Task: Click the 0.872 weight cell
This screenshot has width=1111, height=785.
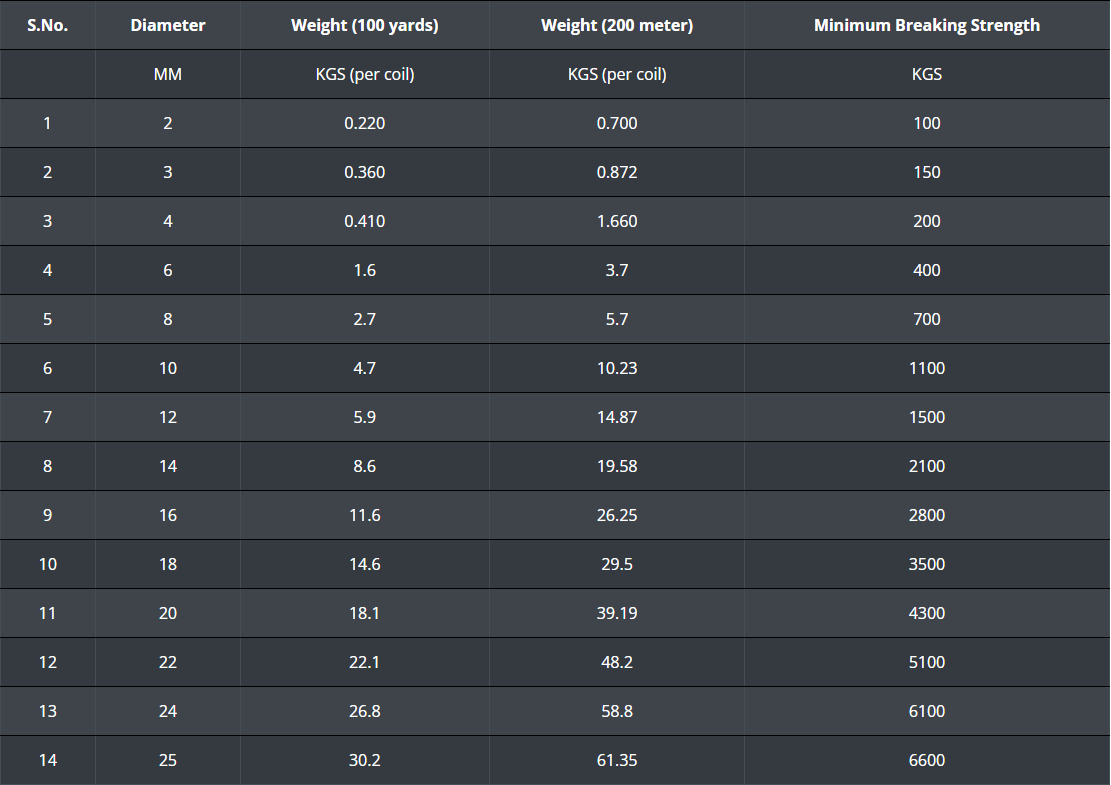Action: click(x=617, y=172)
